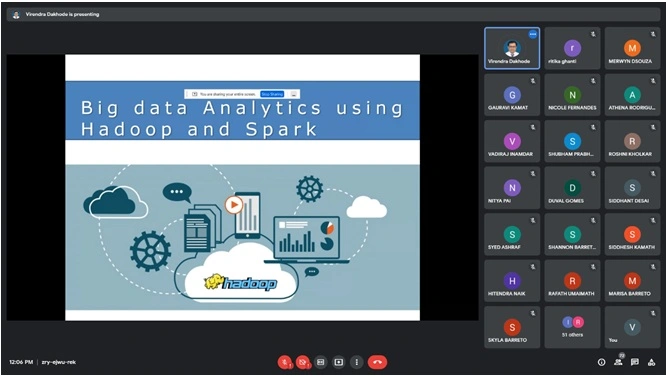Viewport: 666px width, 376px height.
Task: Click the red Leave call button
Action: [377, 362]
